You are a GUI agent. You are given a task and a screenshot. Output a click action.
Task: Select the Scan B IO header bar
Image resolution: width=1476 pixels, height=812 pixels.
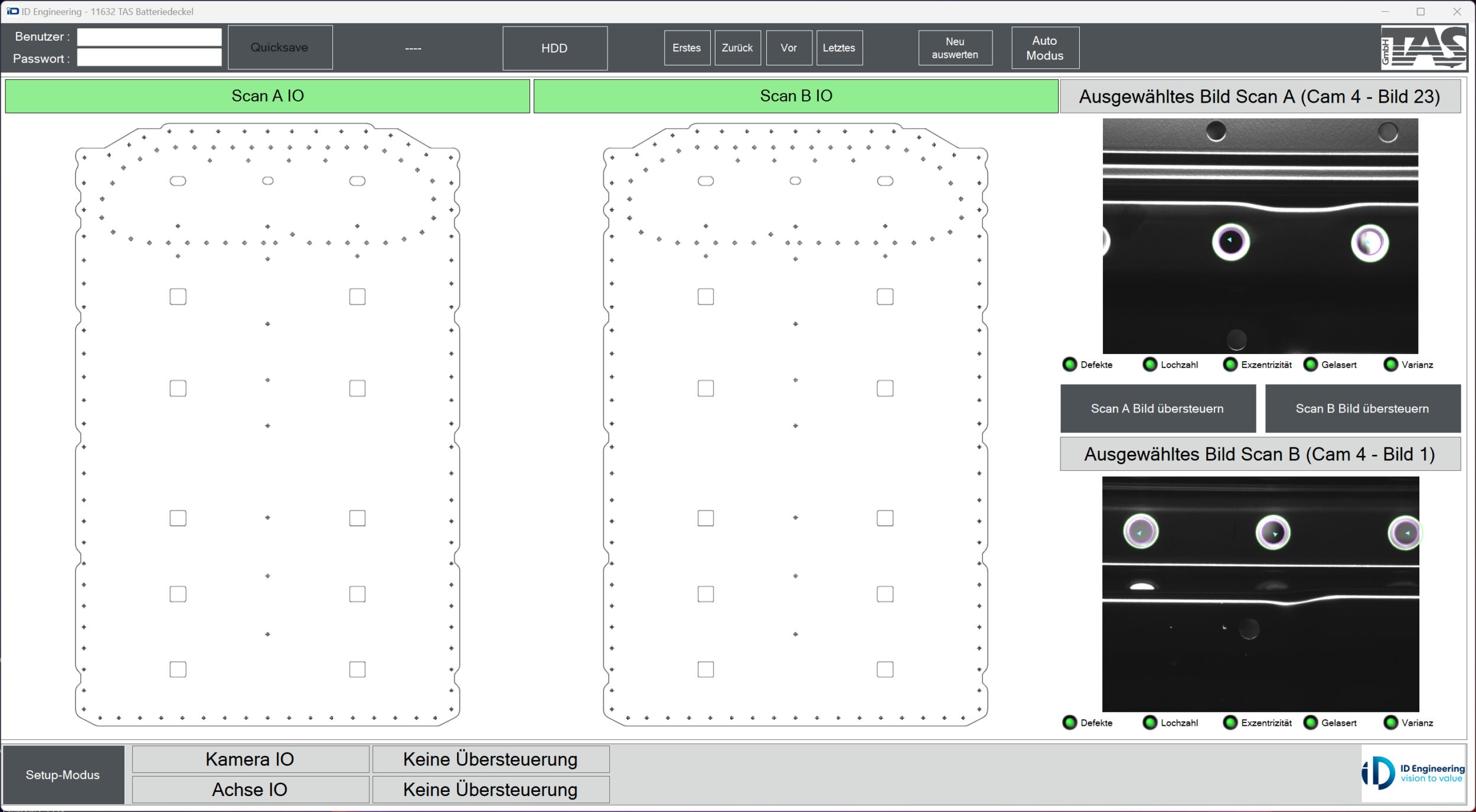click(x=795, y=96)
